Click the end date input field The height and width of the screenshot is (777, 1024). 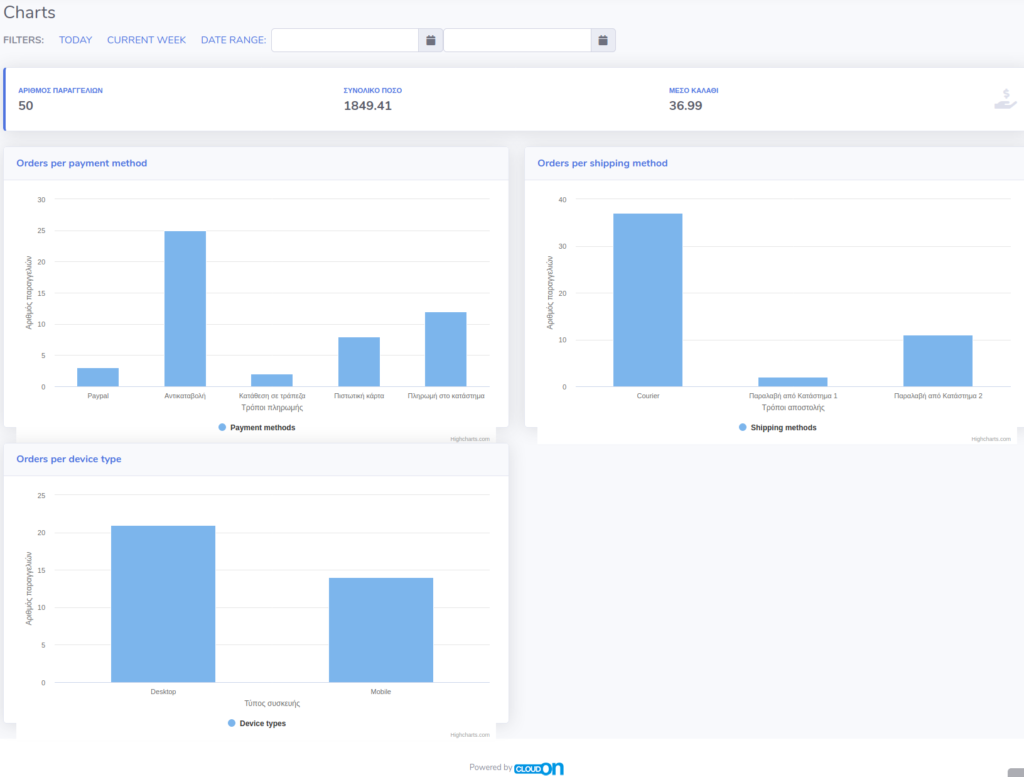coord(517,40)
